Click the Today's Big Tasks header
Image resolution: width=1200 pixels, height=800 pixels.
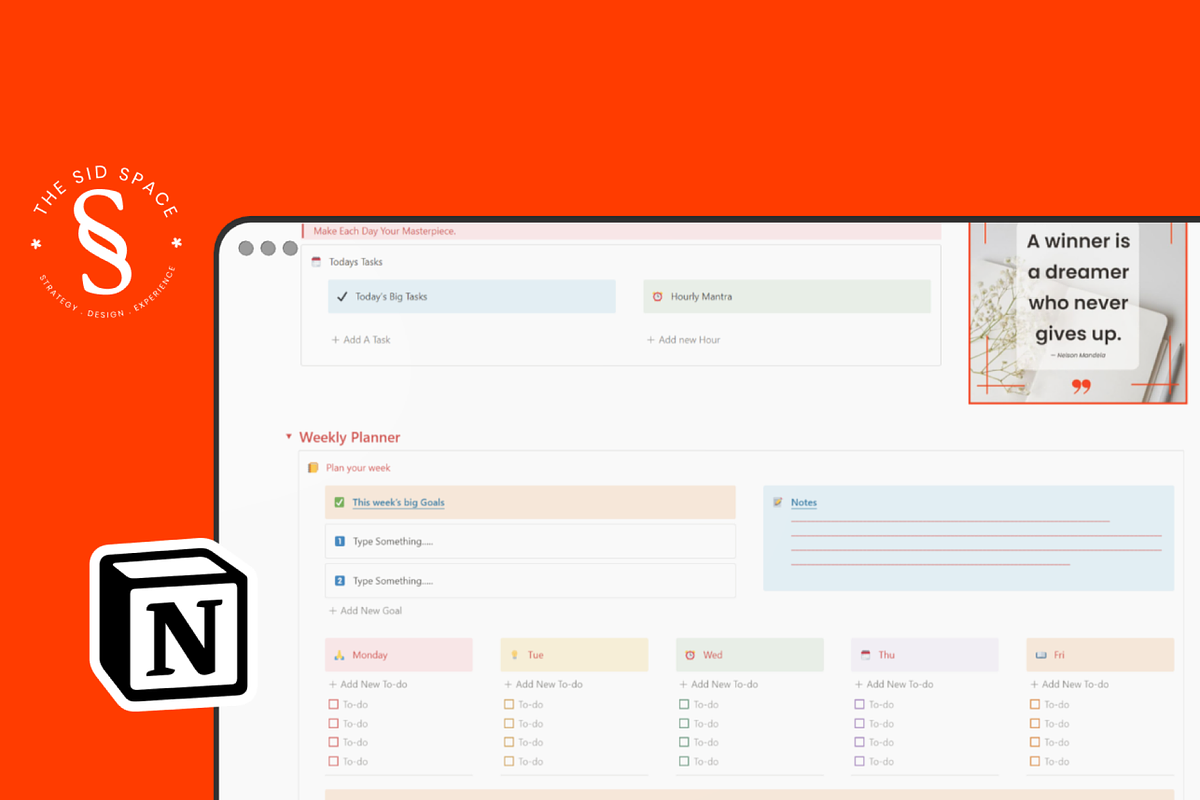pyautogui.click(x=472, y=297)
